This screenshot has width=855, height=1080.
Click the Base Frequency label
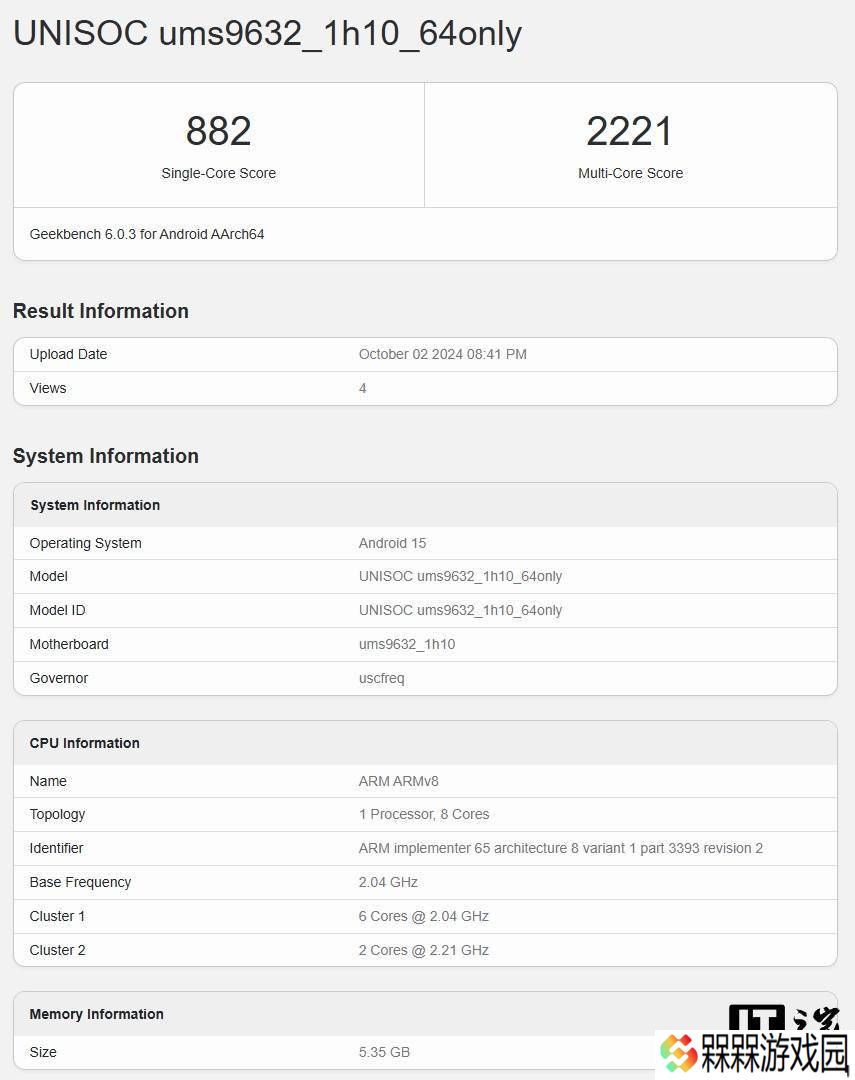80,882
